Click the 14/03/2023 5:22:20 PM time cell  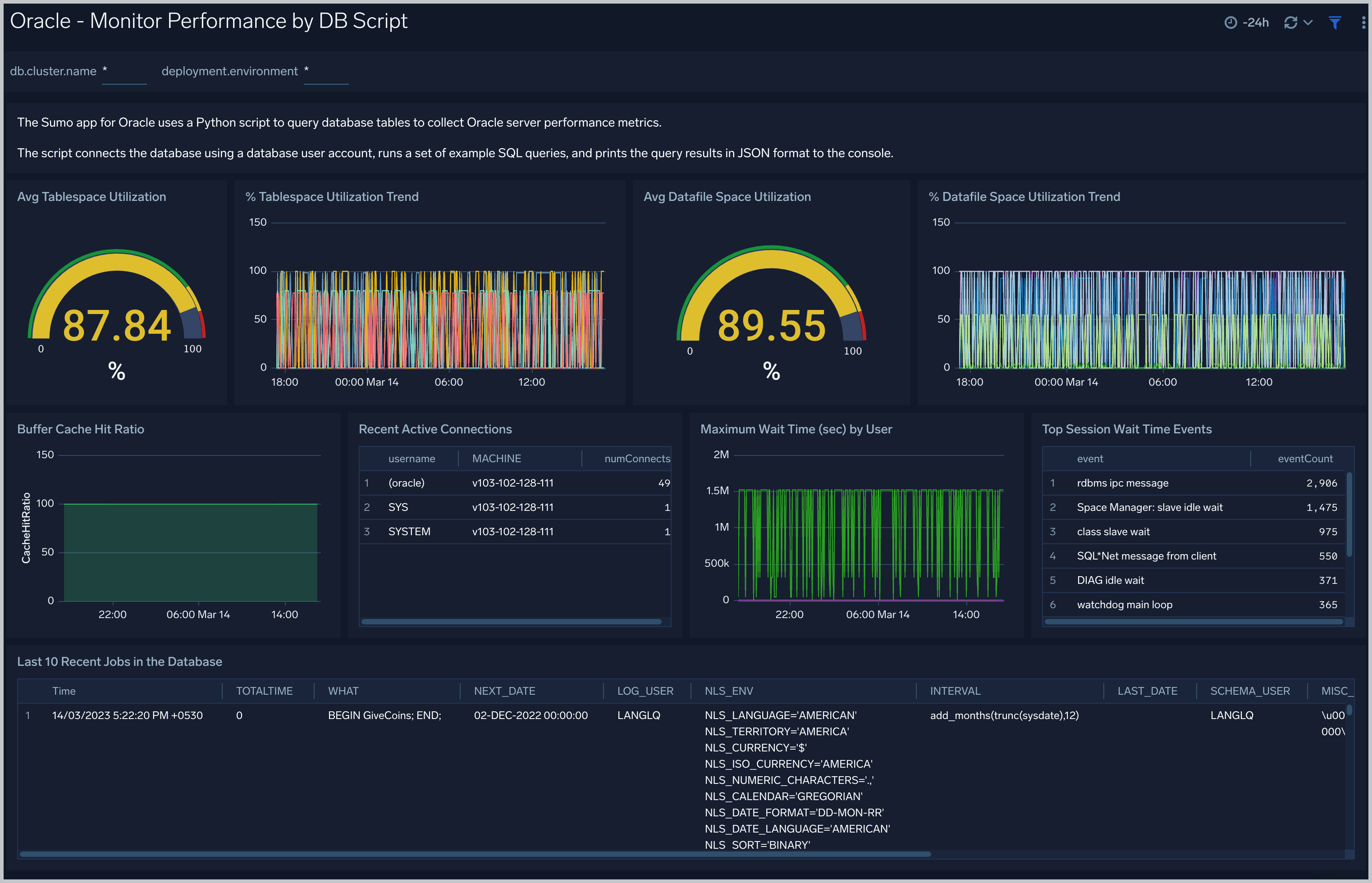coord(128,715)
